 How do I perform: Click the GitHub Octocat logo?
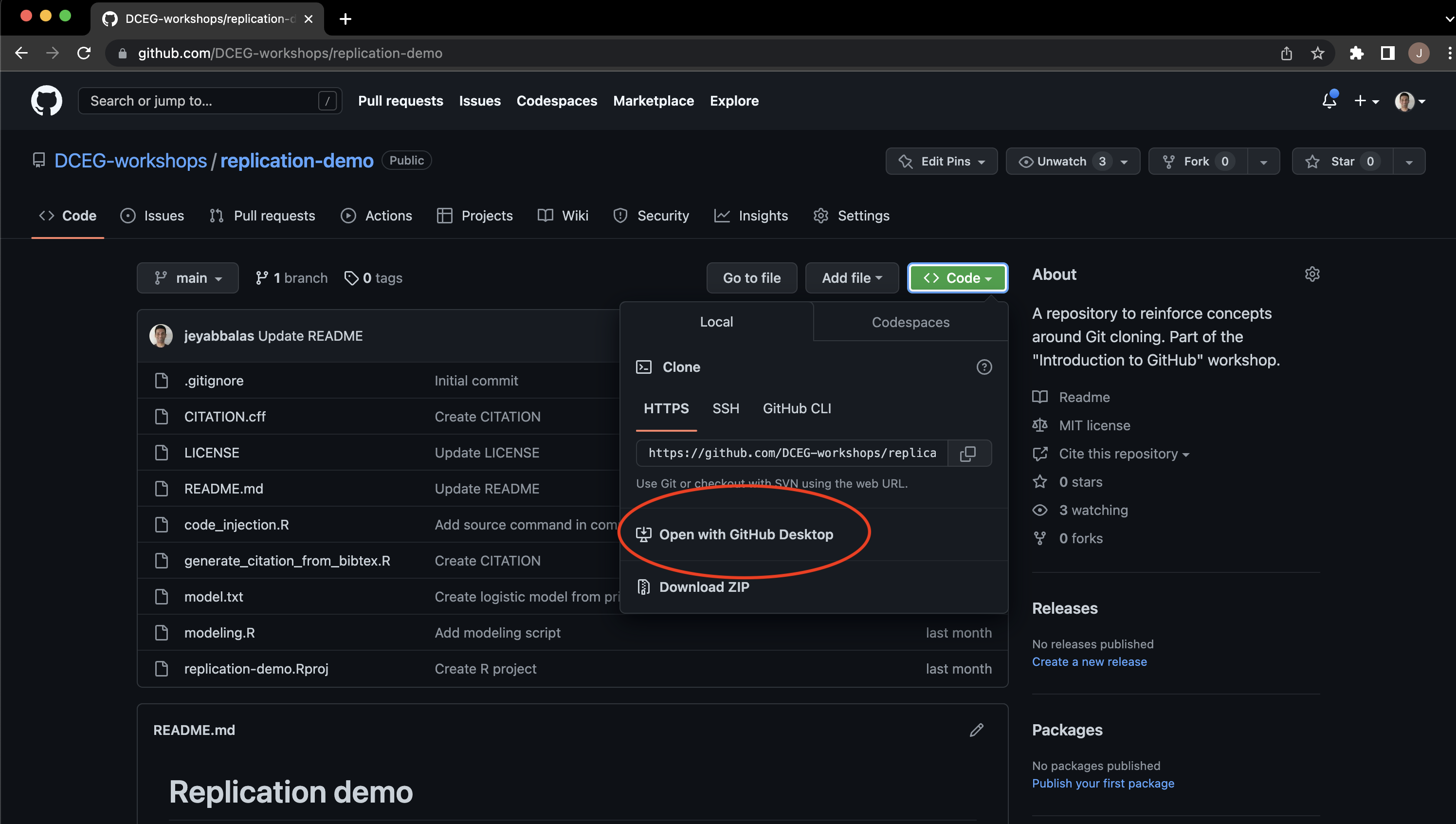pyautogui.click(x=46, y=101)
